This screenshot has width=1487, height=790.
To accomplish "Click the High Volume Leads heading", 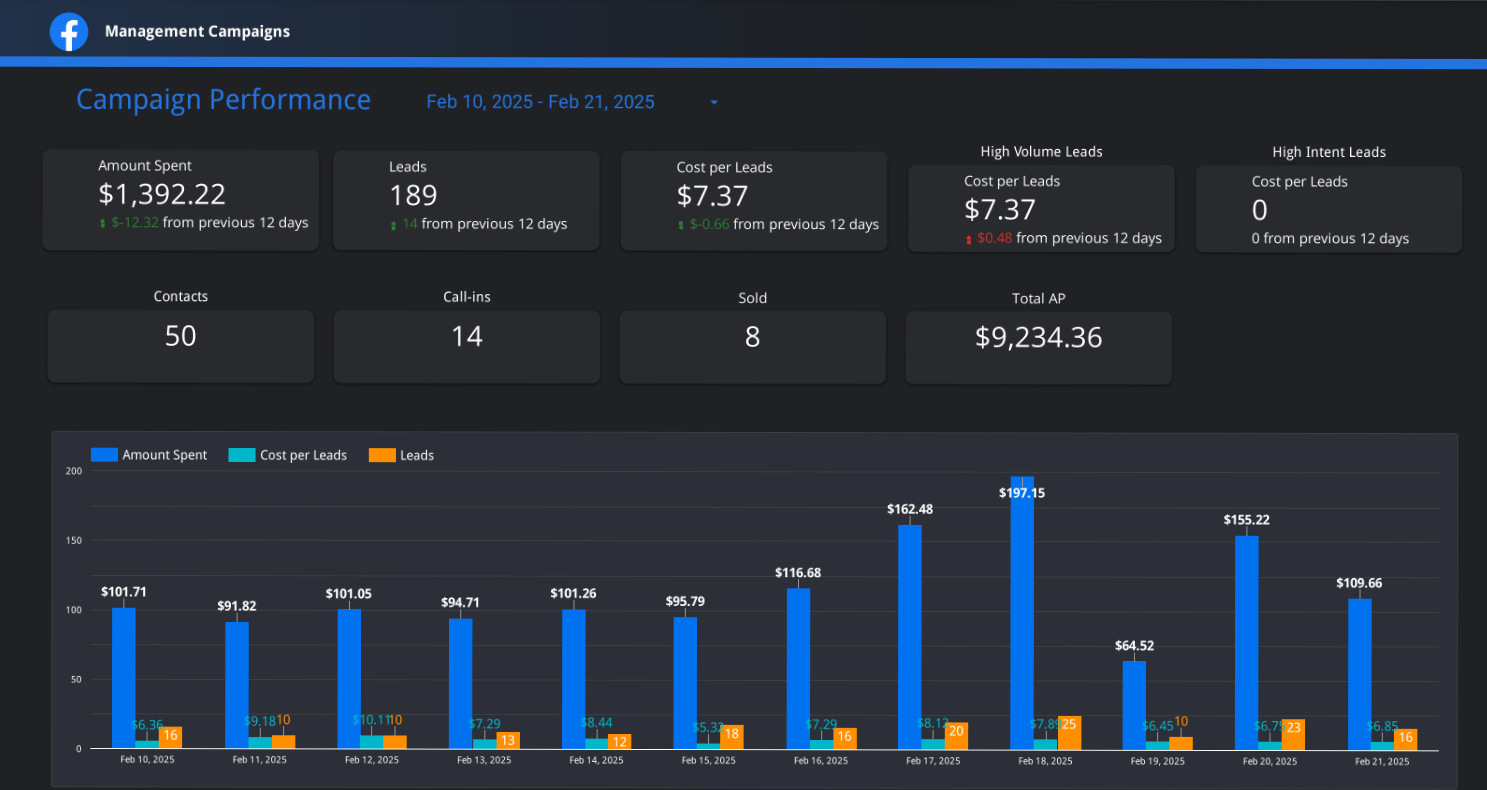I will click(1041, 152).
